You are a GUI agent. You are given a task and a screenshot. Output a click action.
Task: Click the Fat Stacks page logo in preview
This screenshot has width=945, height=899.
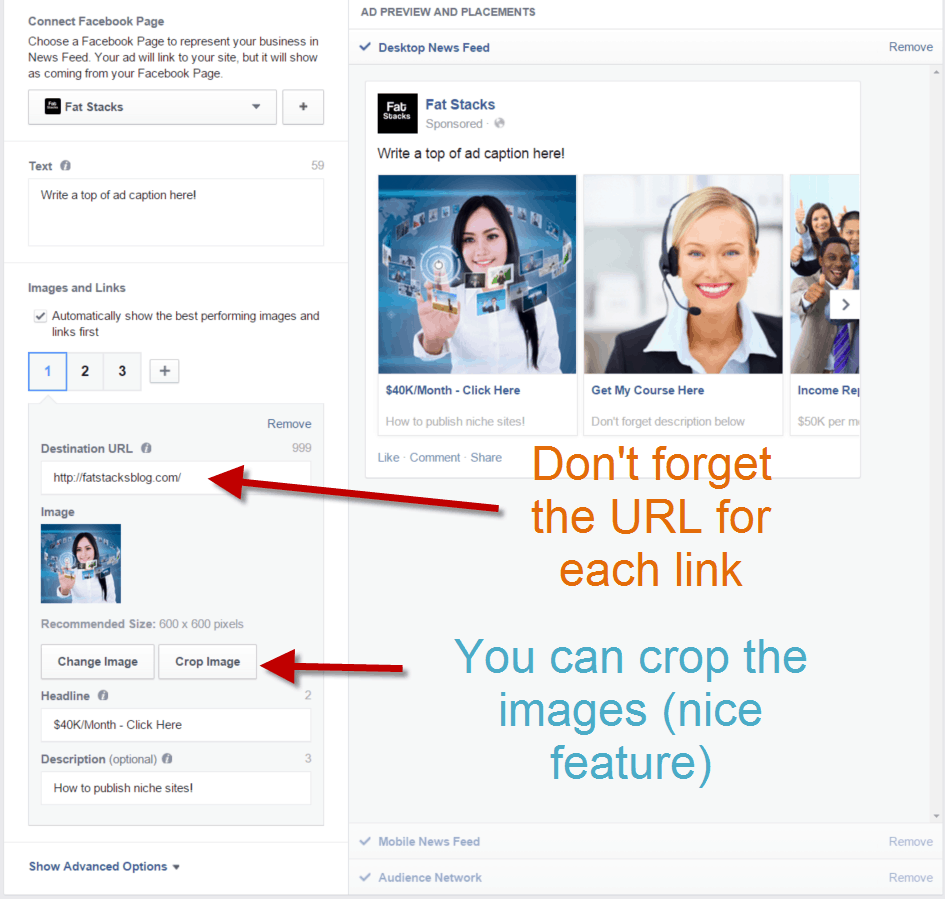[398, 113]
